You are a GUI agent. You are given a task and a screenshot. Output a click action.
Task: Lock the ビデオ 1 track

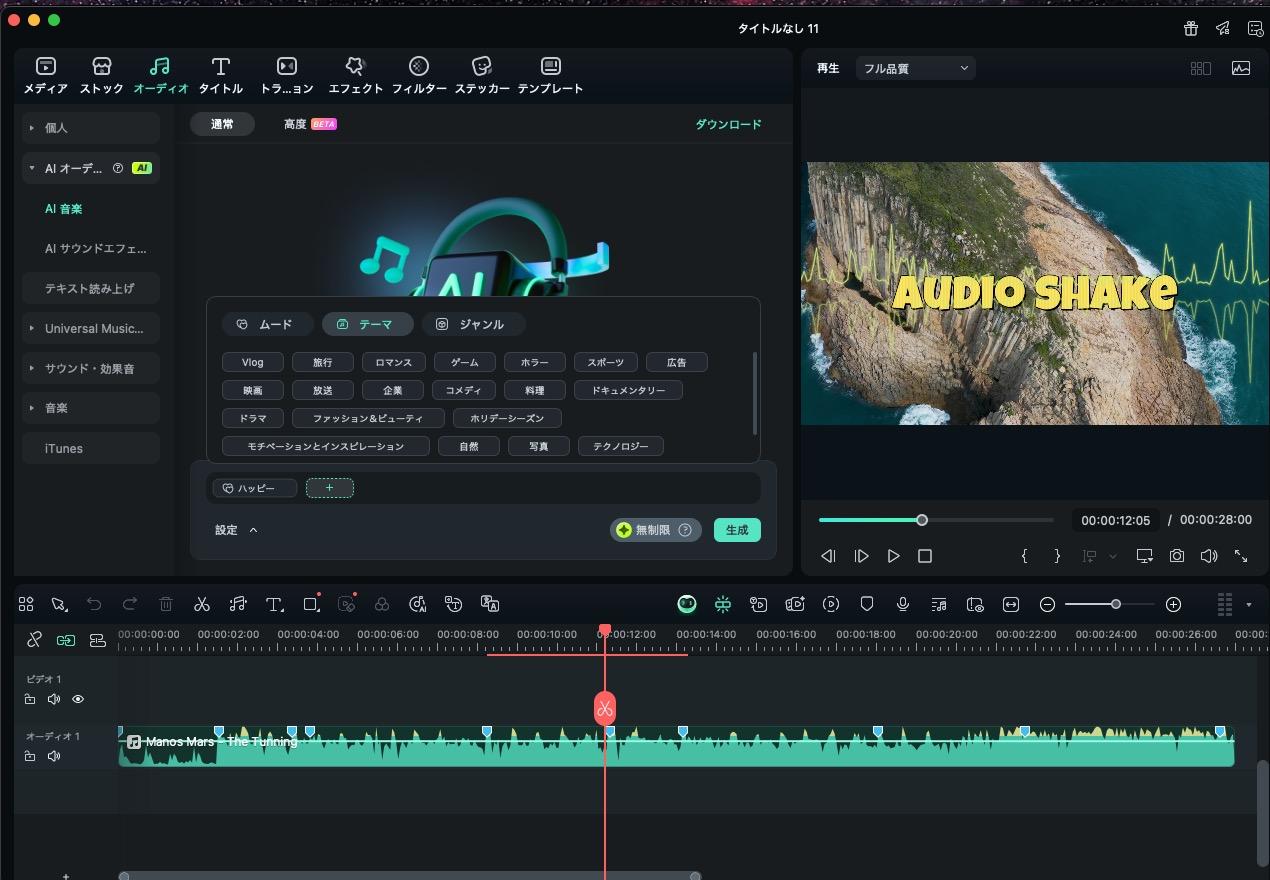click(x=30, y=699)
